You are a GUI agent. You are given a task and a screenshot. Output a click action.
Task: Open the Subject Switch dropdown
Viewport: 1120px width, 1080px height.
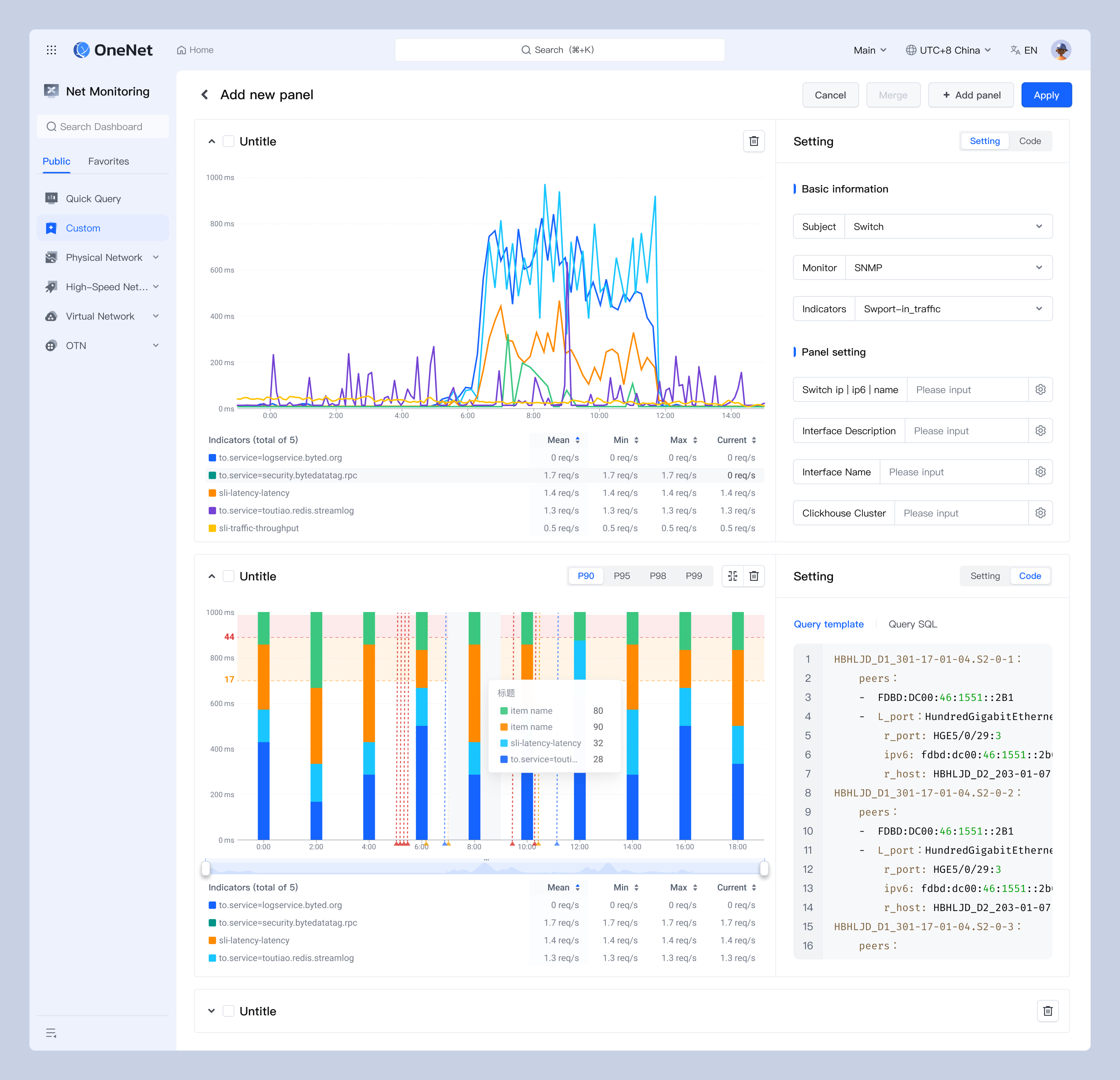coord(948,227)
